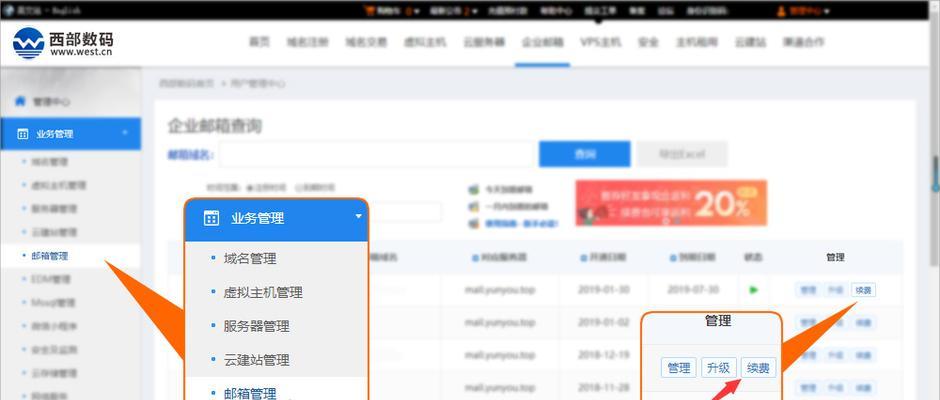Click 升级 in the 2019-01-30 row

(836, 290)
